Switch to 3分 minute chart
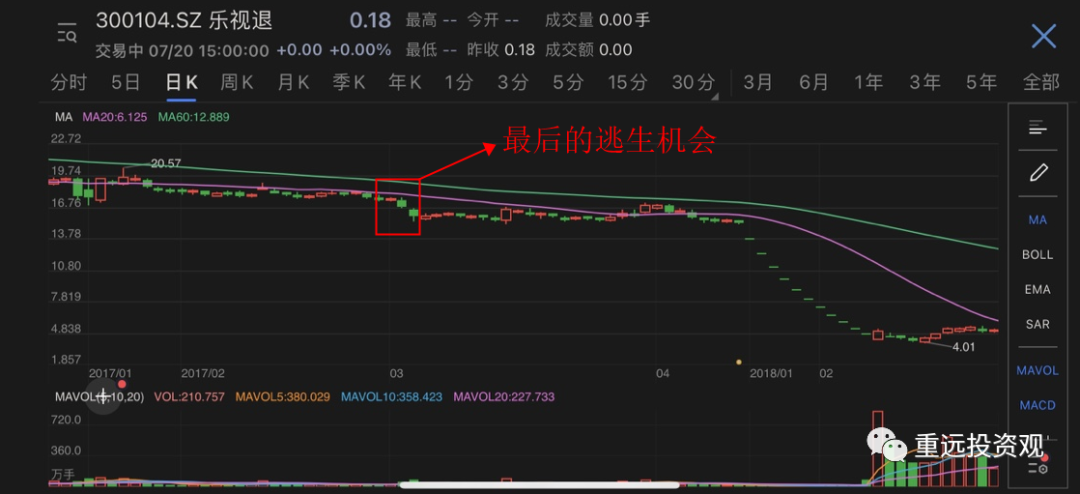Screen dimensions: 1080x494 point(514,83)
